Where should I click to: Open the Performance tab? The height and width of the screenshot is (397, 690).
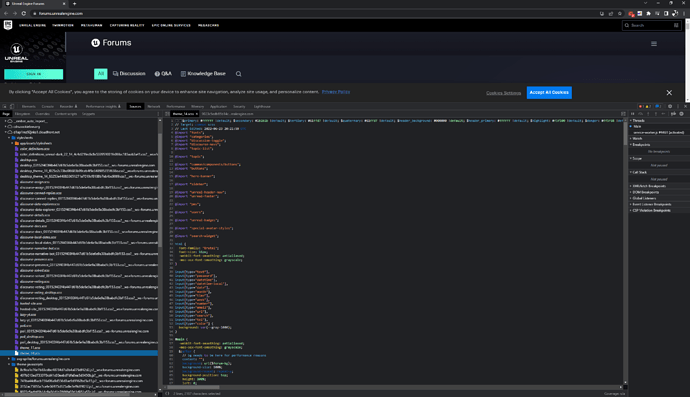click(x=176, y=107)
